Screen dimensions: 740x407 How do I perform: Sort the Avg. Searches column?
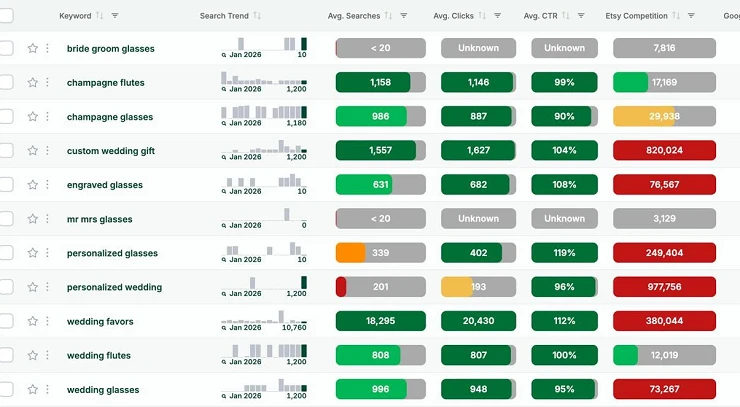pyautogui.click(x=389, y=16)
